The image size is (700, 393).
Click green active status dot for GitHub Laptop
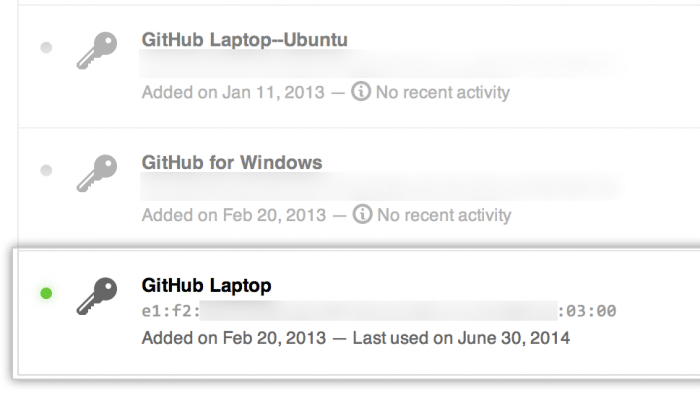point(46,293)
